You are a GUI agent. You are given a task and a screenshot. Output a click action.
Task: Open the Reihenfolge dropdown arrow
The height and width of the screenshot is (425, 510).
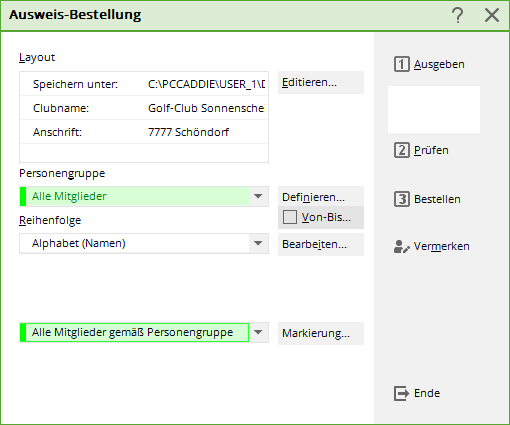pos(258,243)
